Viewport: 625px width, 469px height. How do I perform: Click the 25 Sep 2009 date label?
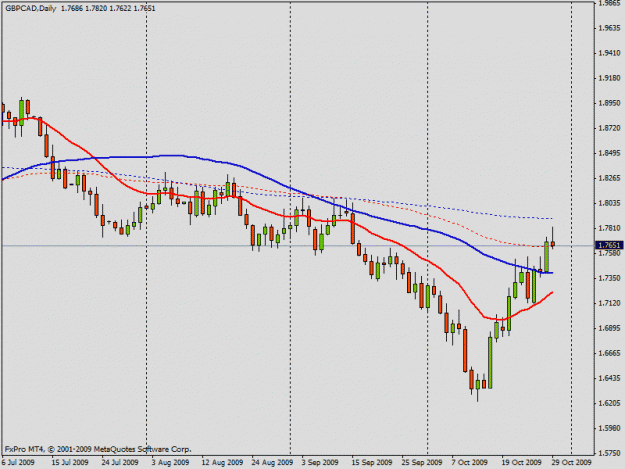coord(422,462)
